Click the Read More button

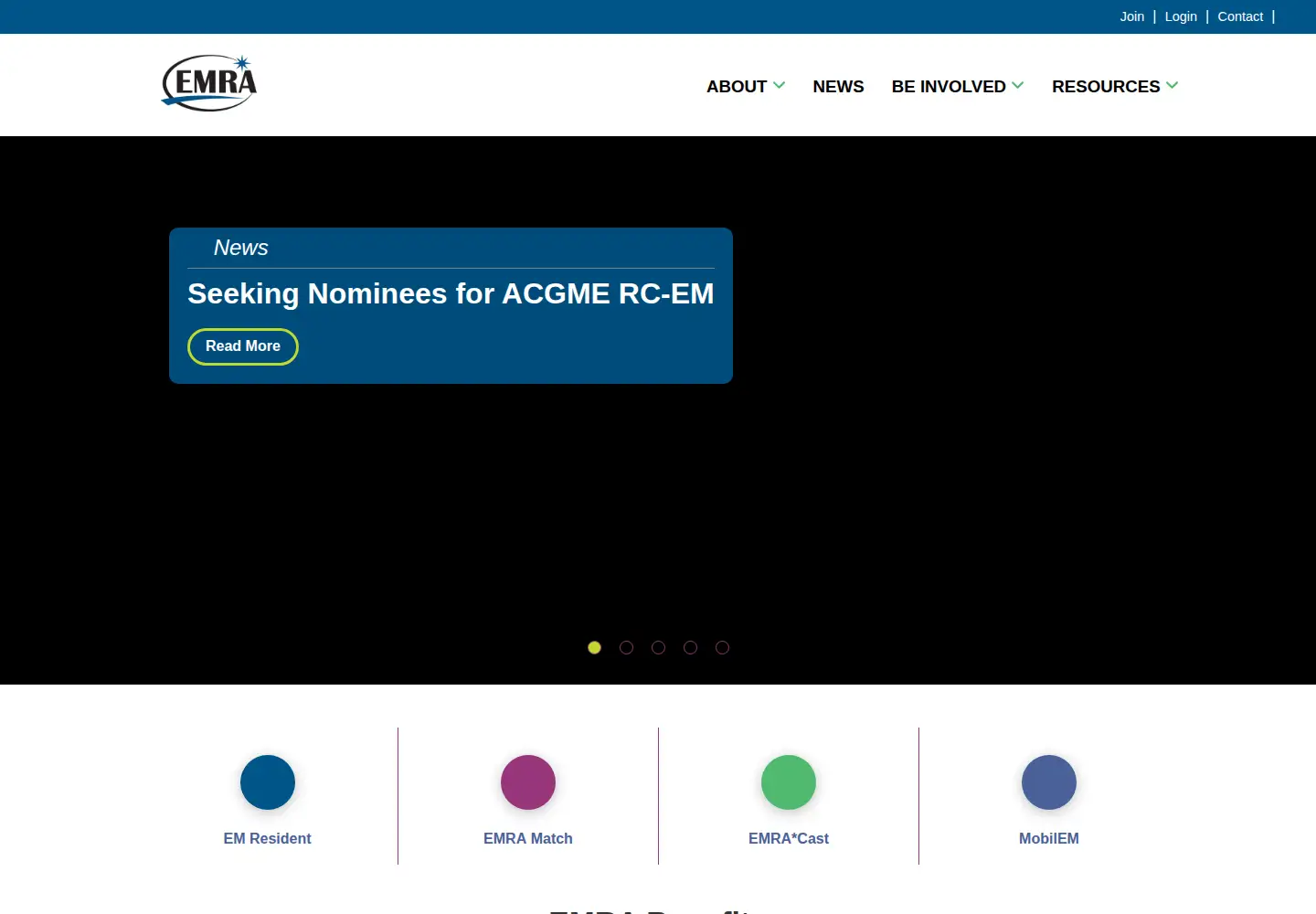243,346
